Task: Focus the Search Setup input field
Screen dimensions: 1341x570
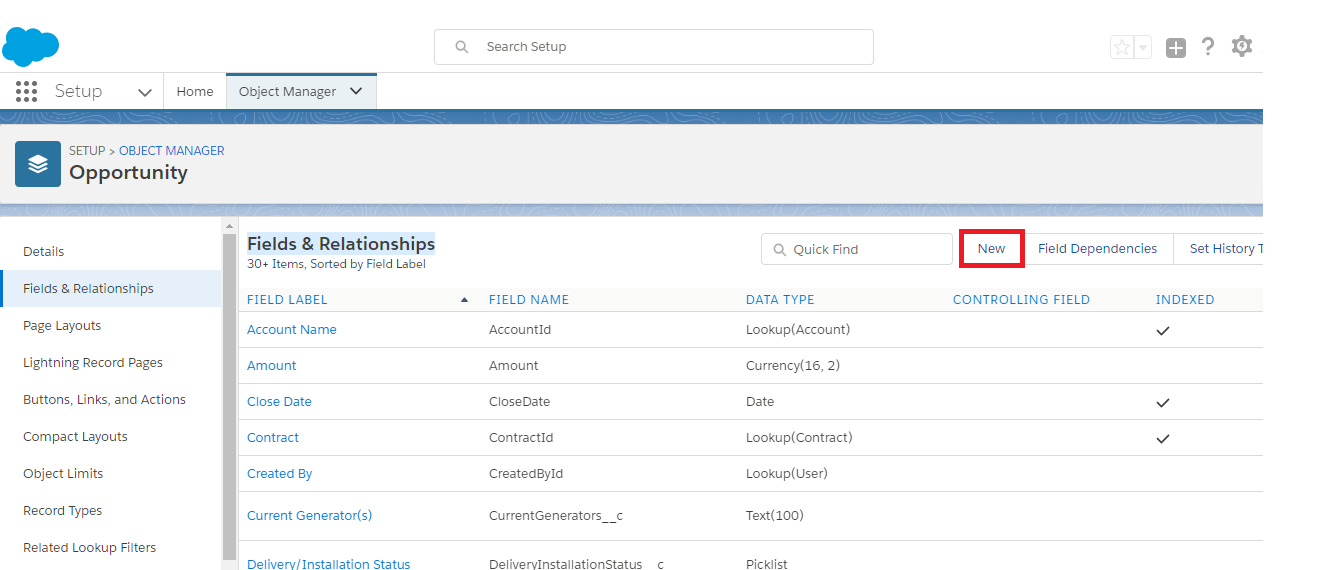Action: (654, 47)
